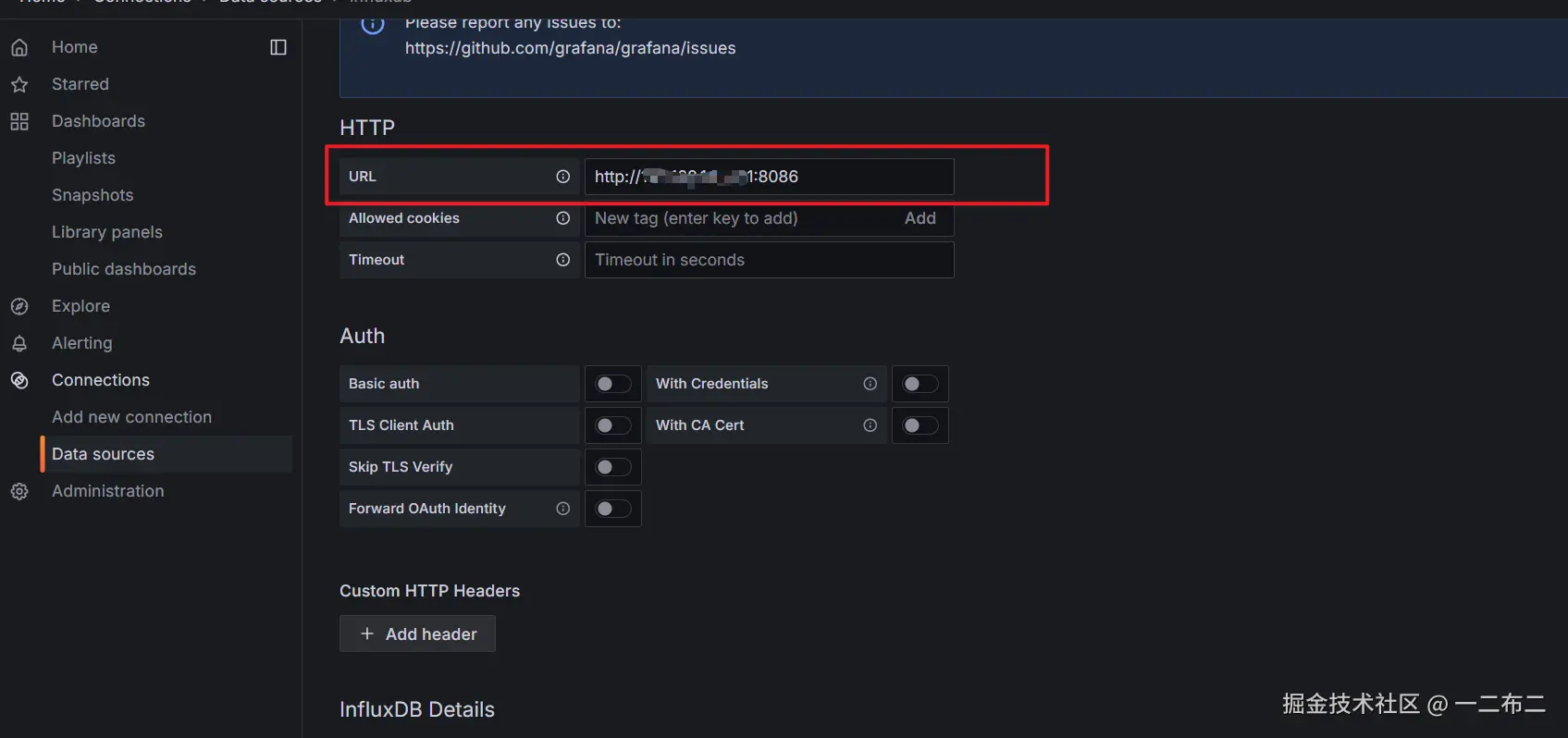Click the Timeout info icon
The height and width of the screenshot is (738, 1568).
point(562,260)
